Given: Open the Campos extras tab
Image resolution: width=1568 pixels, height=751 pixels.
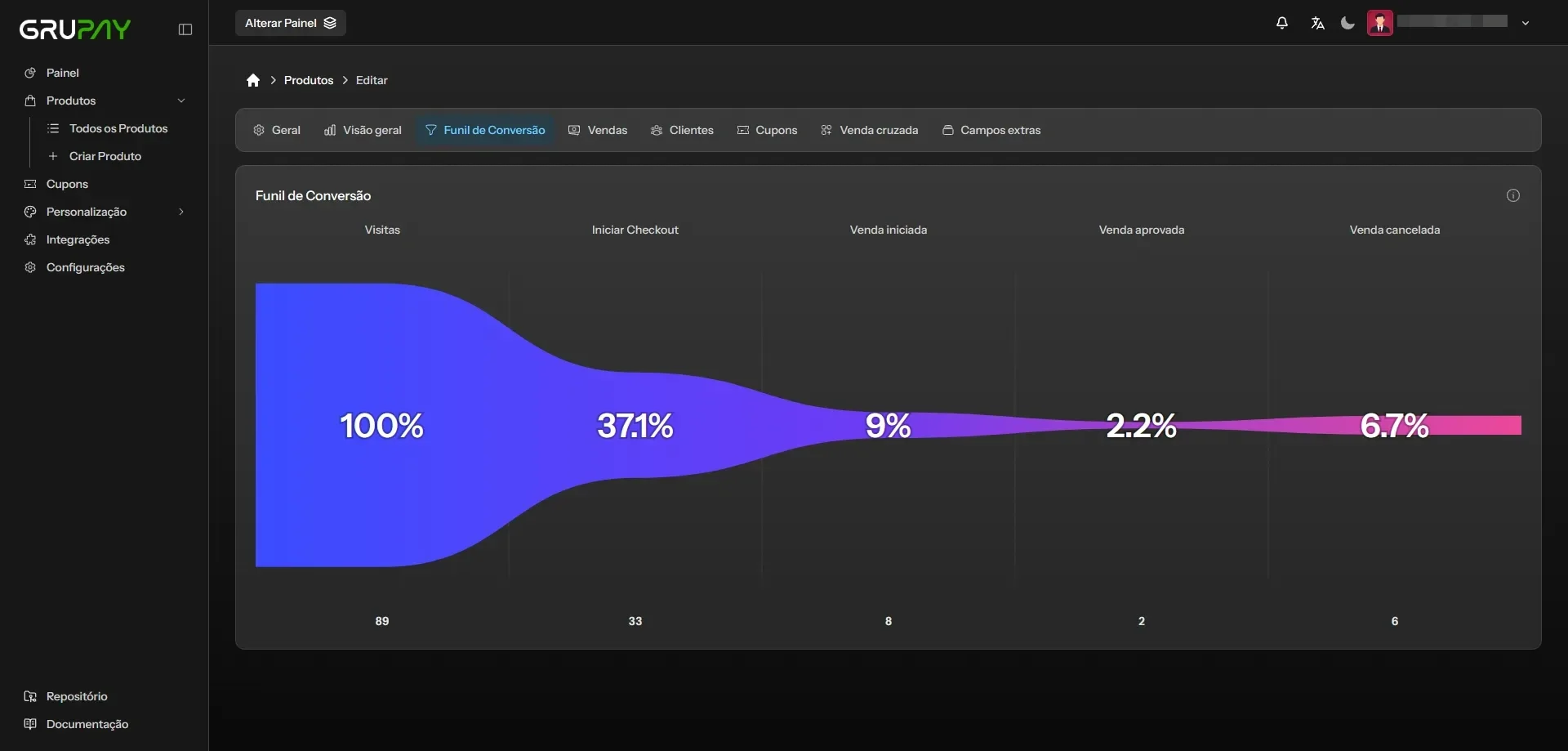Looking at the screenshot, I should (991, 130).
